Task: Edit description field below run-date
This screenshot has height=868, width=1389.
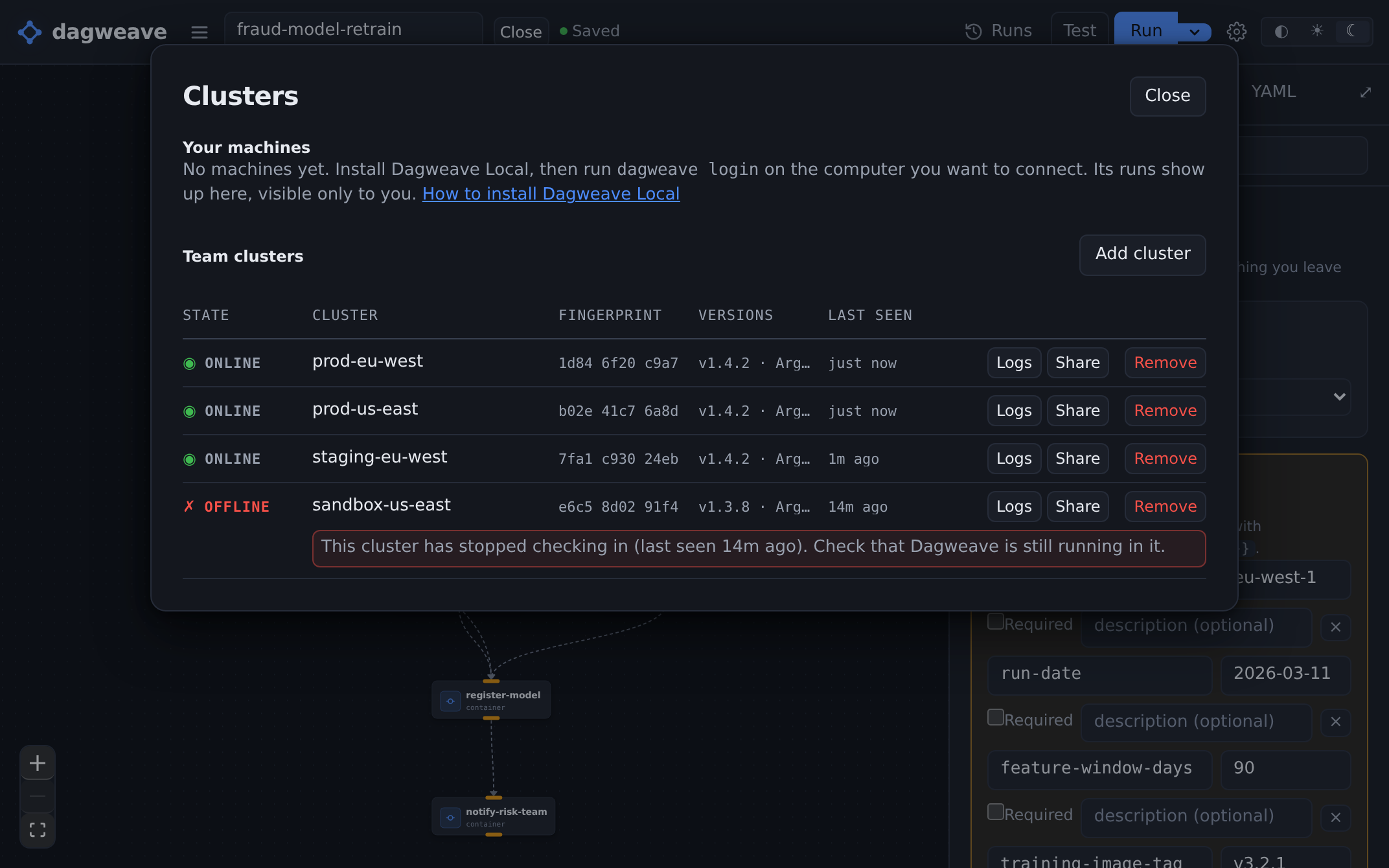Action: (1196, 722)
